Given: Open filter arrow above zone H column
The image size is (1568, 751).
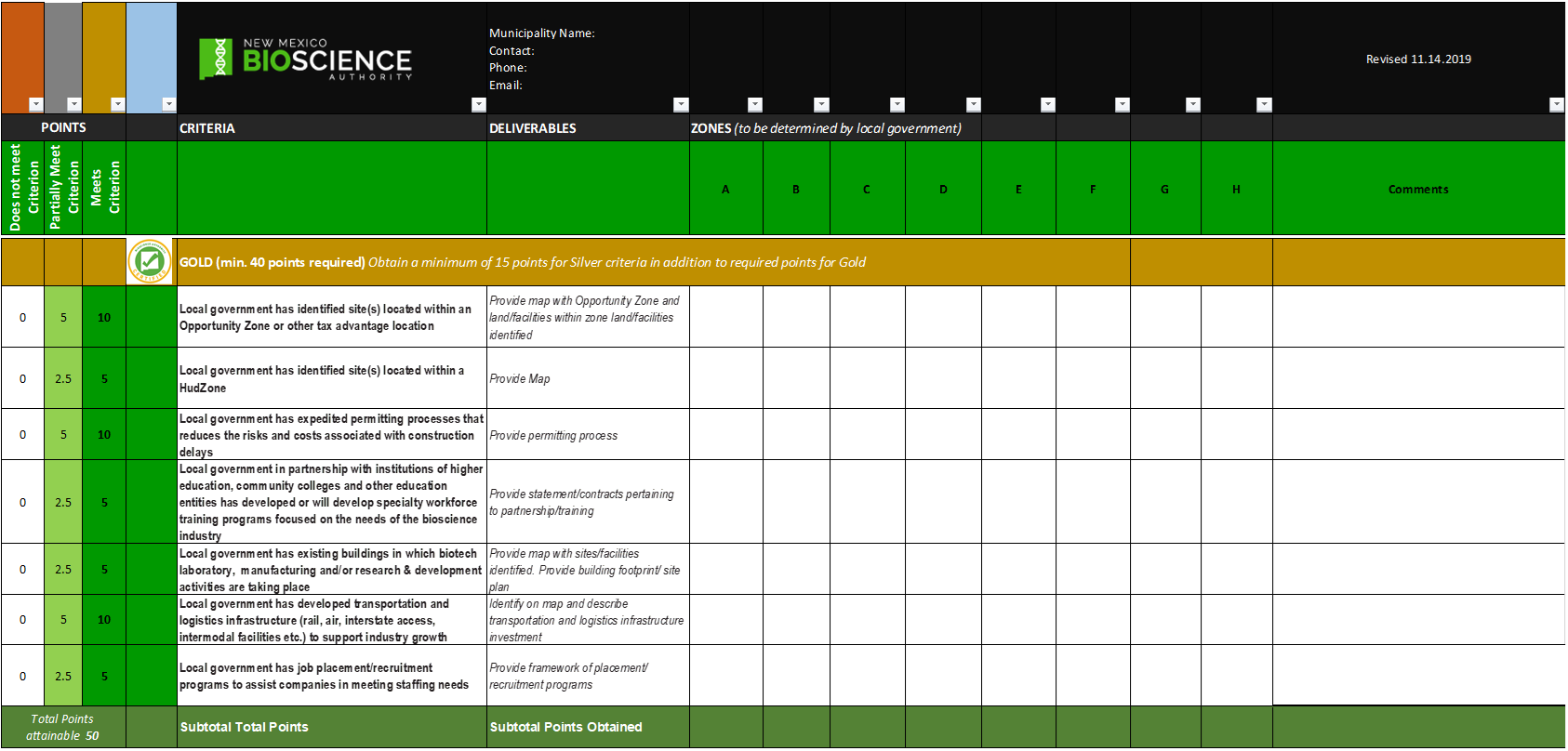Looking at the screenshot, I should click(x=1263, y=104).
